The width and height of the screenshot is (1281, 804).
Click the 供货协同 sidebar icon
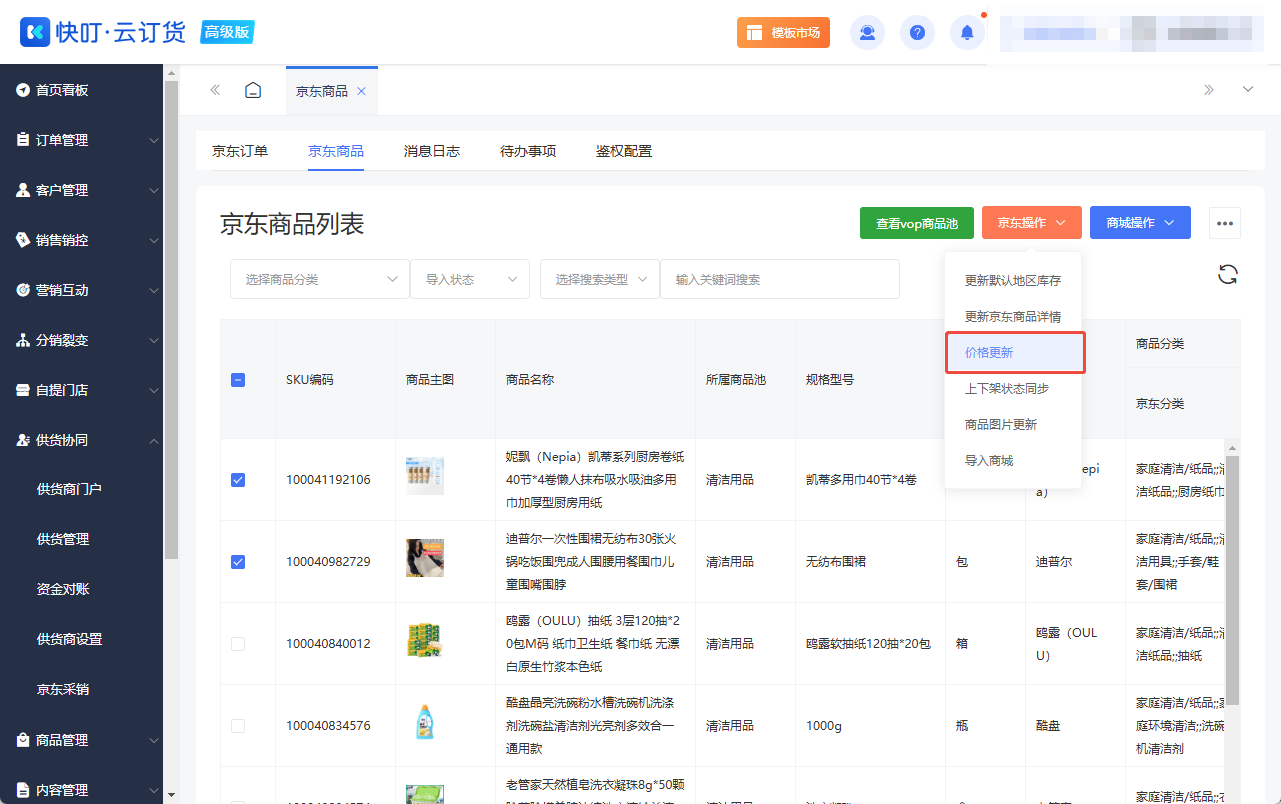point(22,440)
